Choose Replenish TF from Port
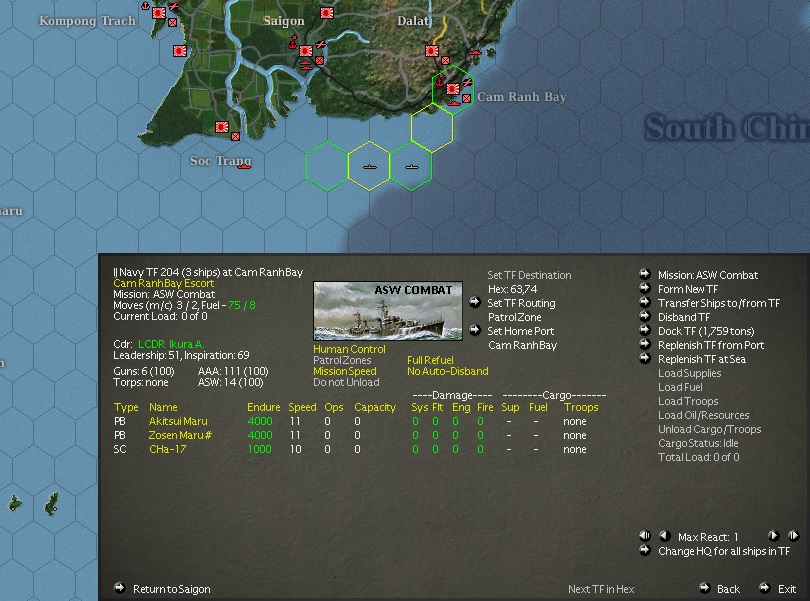The height and width of the screenshot is (601, 810). point(711,345)
